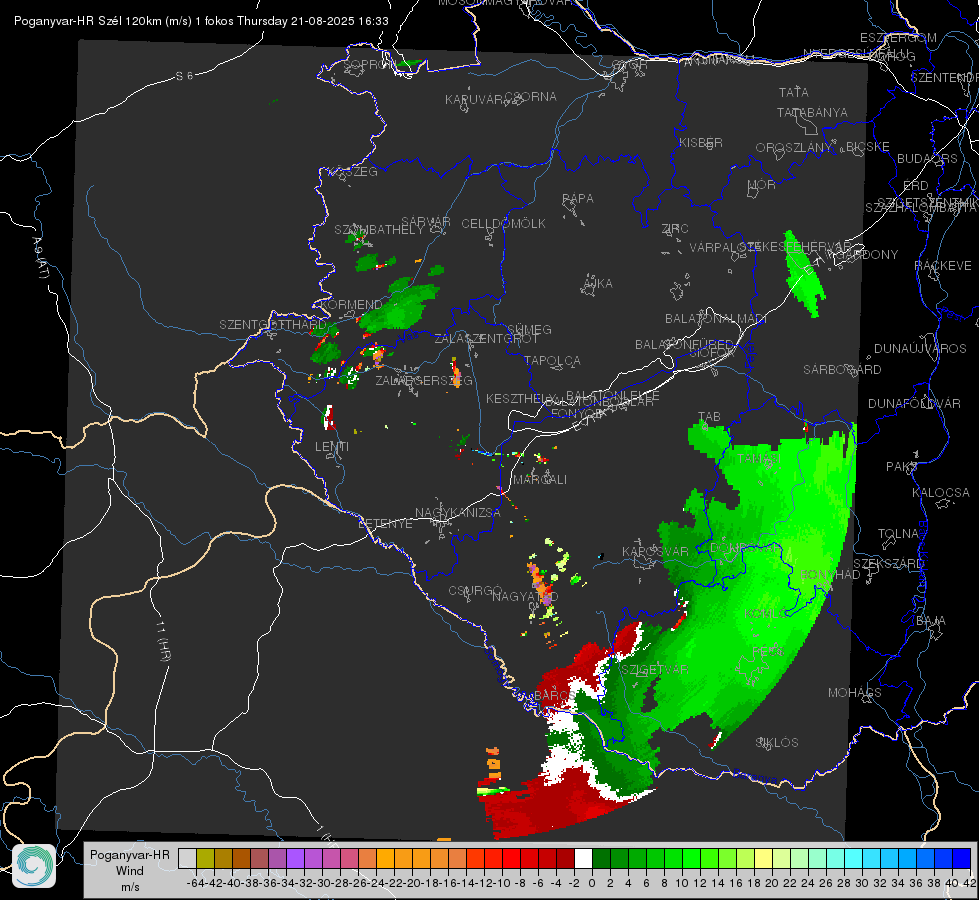The height and width of the screenshot is (900, 979).
Task: Click the DUNAFOLDVAR city label
Action: [x=914, y=404]
